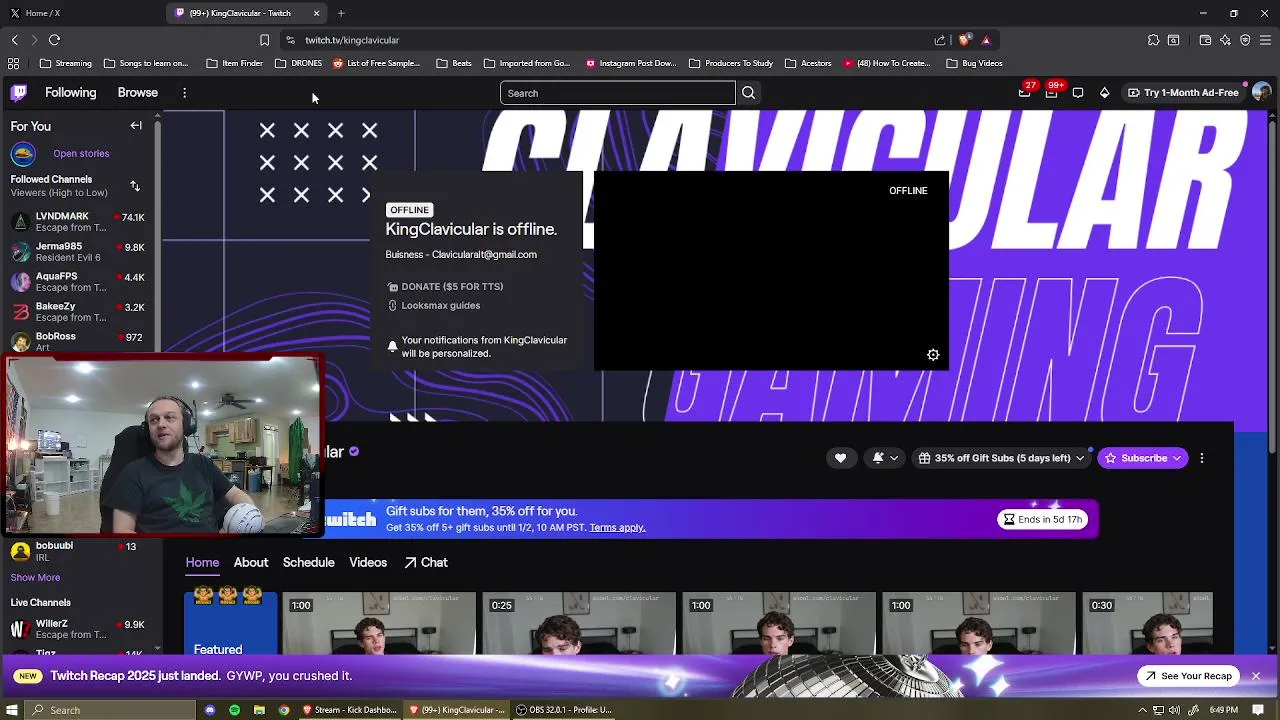Open the Get Bits diamond icon

coord(1104,92)
